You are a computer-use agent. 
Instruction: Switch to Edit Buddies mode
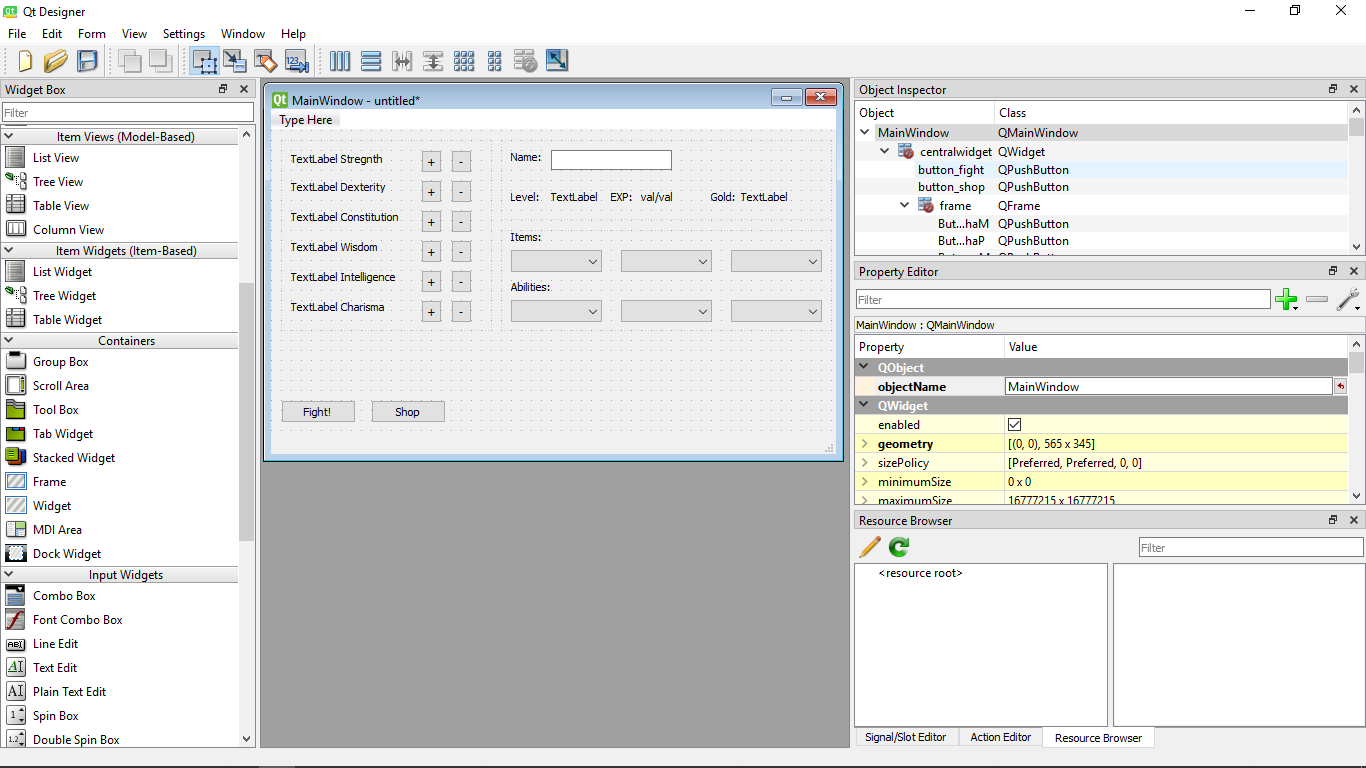click(265, 61)
